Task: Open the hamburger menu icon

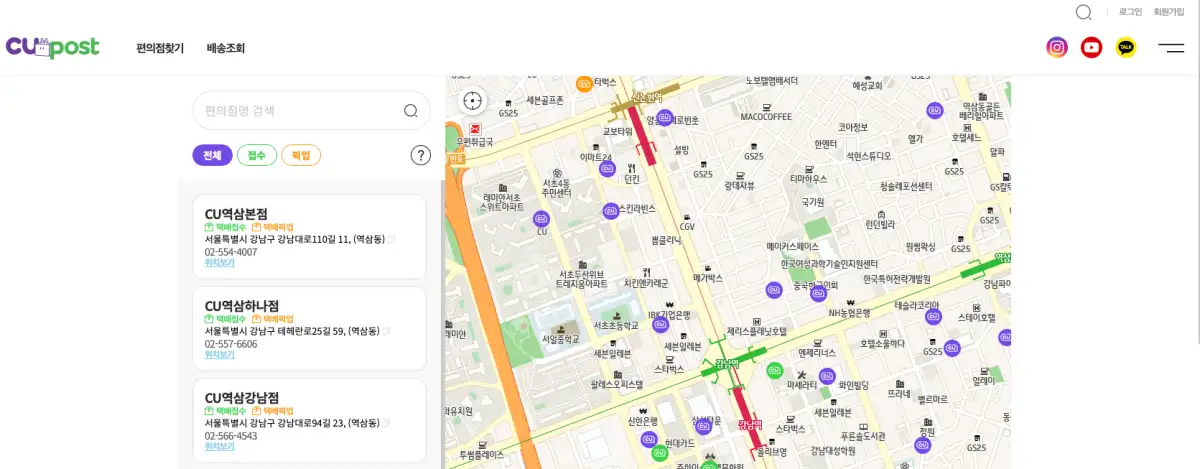Action: 1171,47
